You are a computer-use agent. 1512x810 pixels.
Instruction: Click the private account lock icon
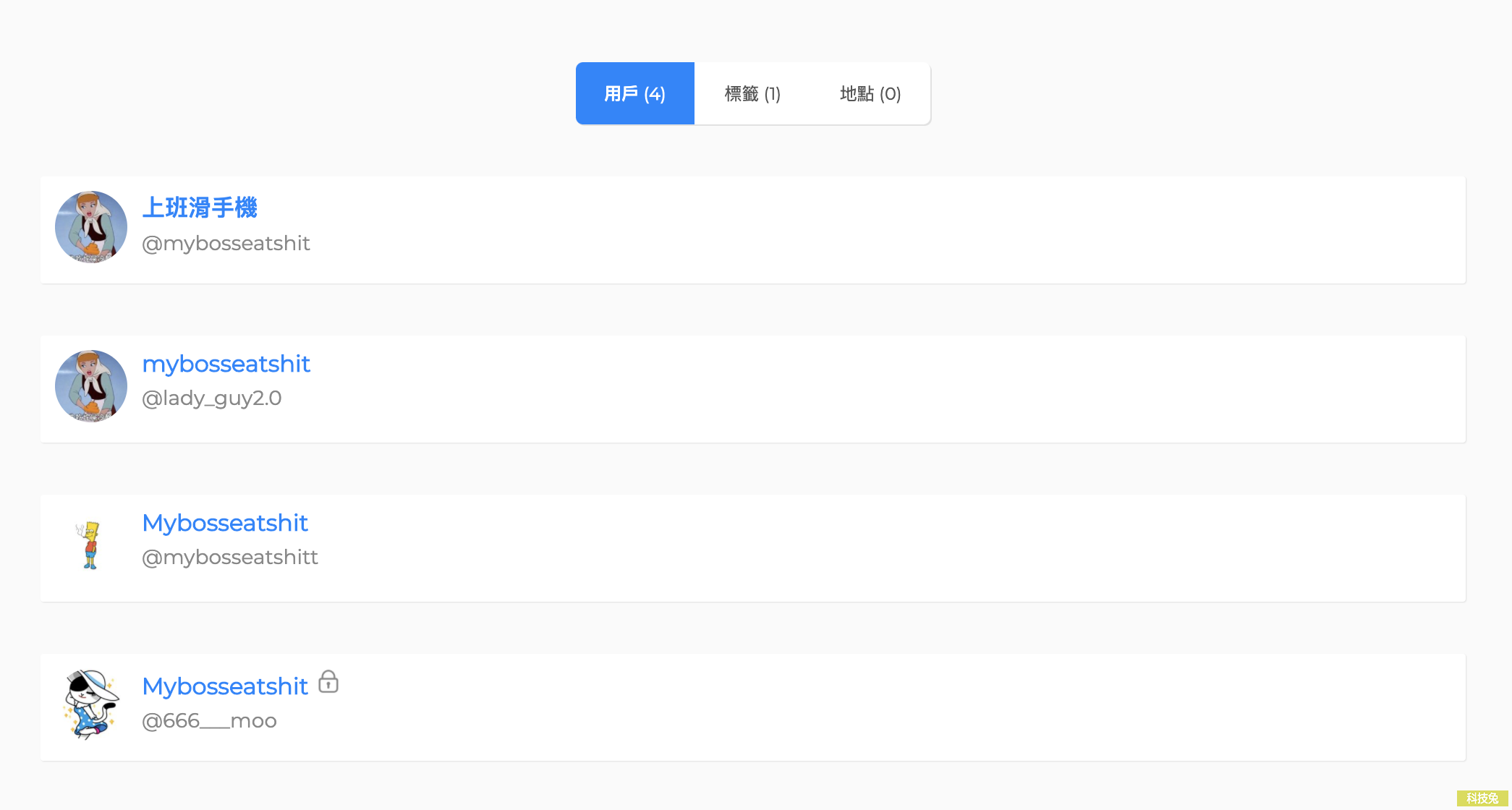point(328,681)
